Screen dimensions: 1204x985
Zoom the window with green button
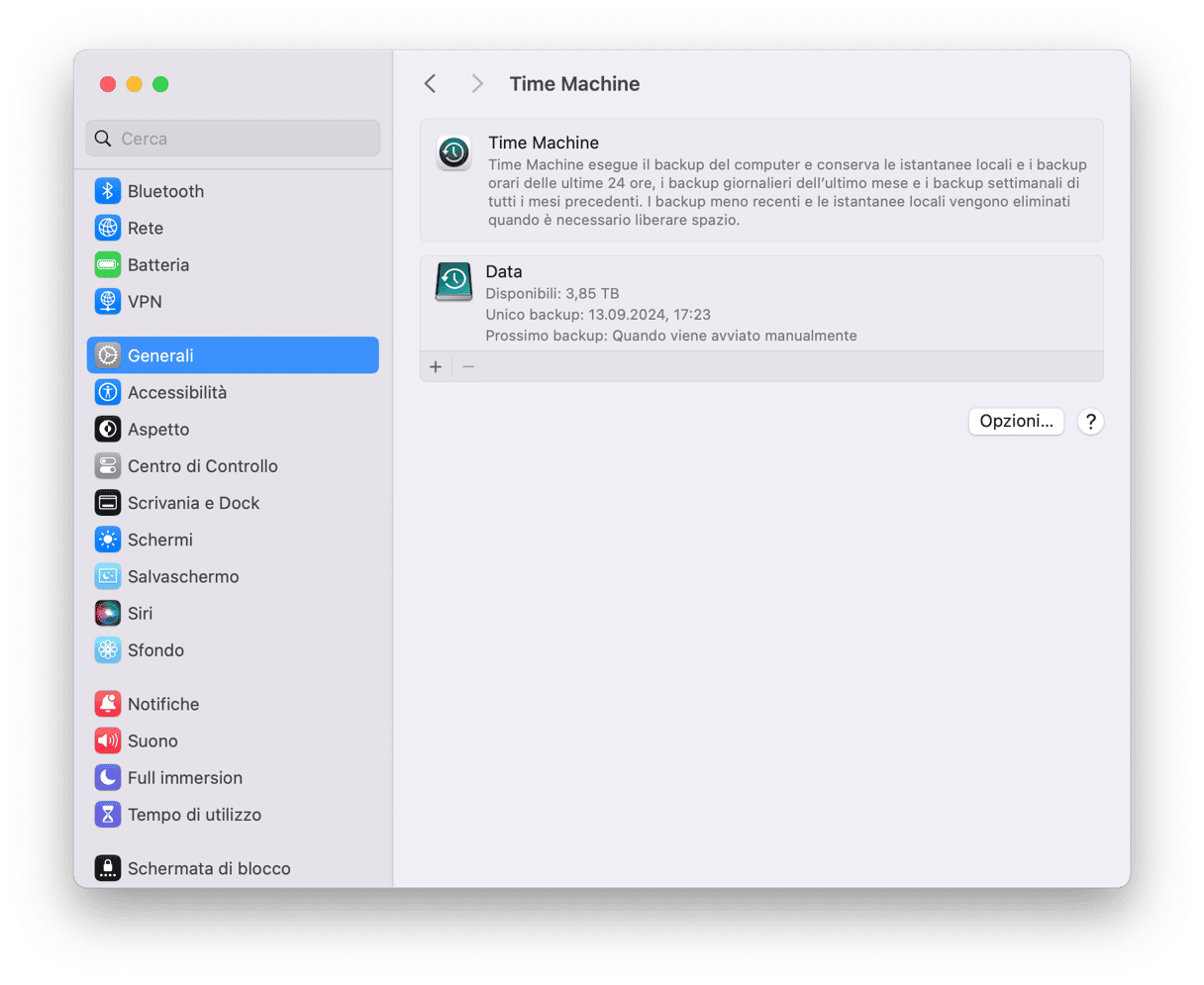coord(160,84)
